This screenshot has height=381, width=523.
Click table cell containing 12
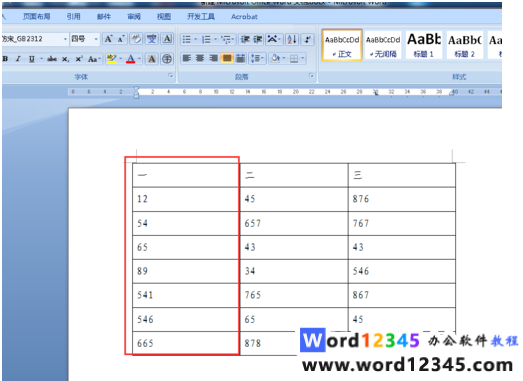point(186,199)
